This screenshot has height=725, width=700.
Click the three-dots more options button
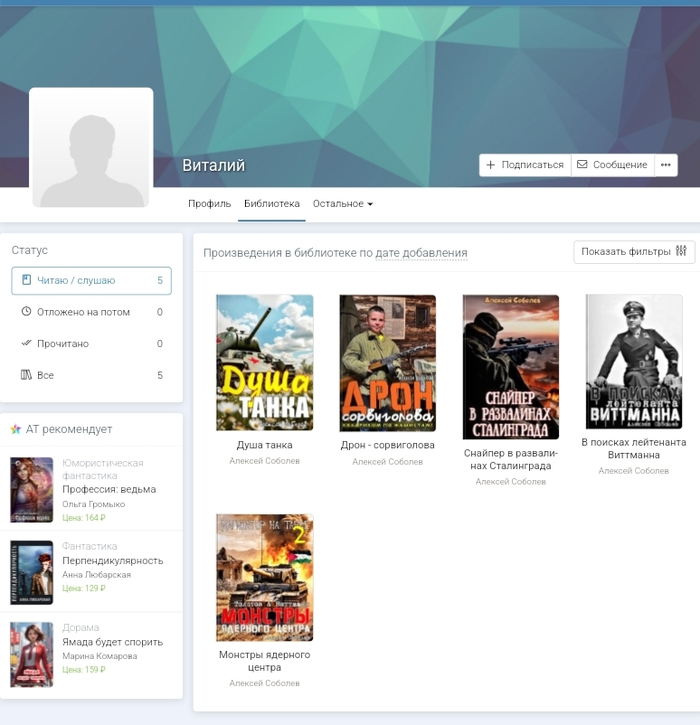pyautogui.click(x=666, y=165)
